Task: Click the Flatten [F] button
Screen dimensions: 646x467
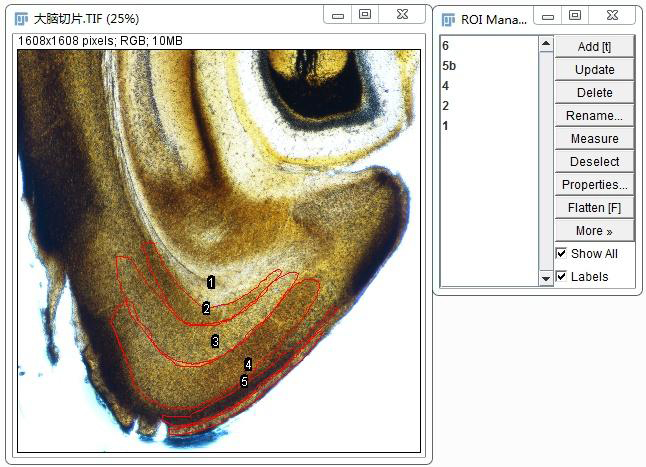Action: tap(594, 207)
